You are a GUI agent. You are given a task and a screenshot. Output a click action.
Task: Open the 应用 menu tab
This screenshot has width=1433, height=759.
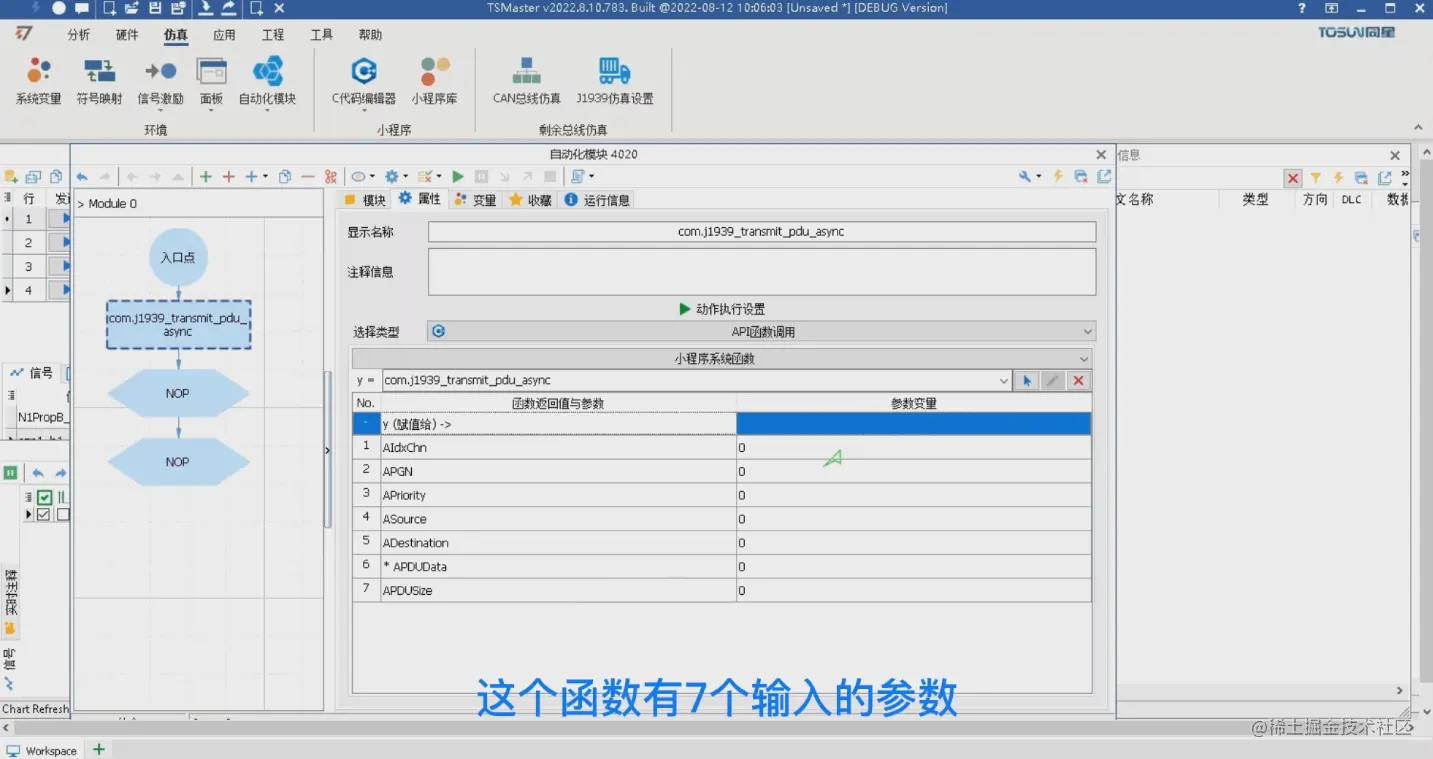pyautogui.click(x=224, y=35)
